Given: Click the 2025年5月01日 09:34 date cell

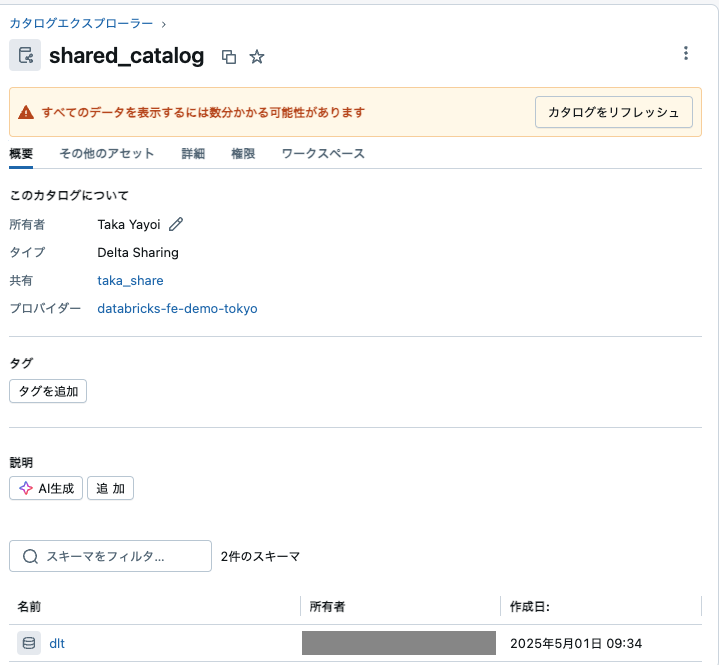Looking at the screenshot, I should coord(576,643).
